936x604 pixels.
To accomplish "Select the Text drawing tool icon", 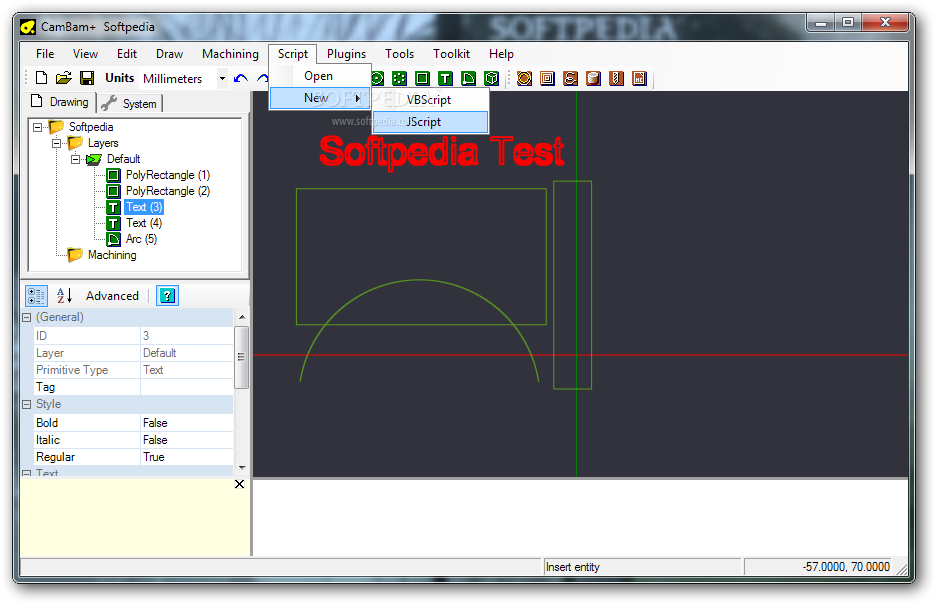I will tap(445, 78).
